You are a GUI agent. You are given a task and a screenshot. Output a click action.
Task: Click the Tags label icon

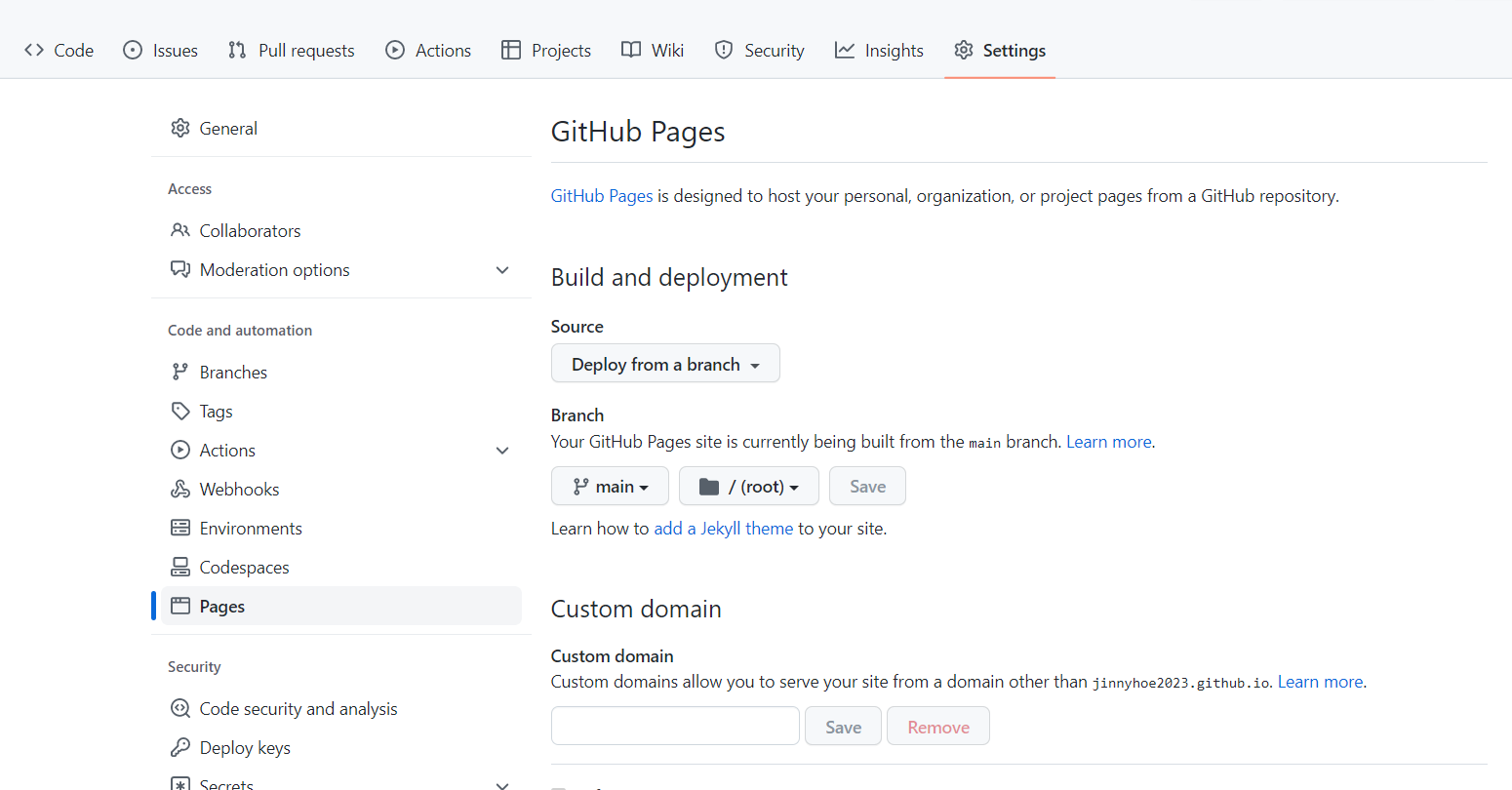180,411
